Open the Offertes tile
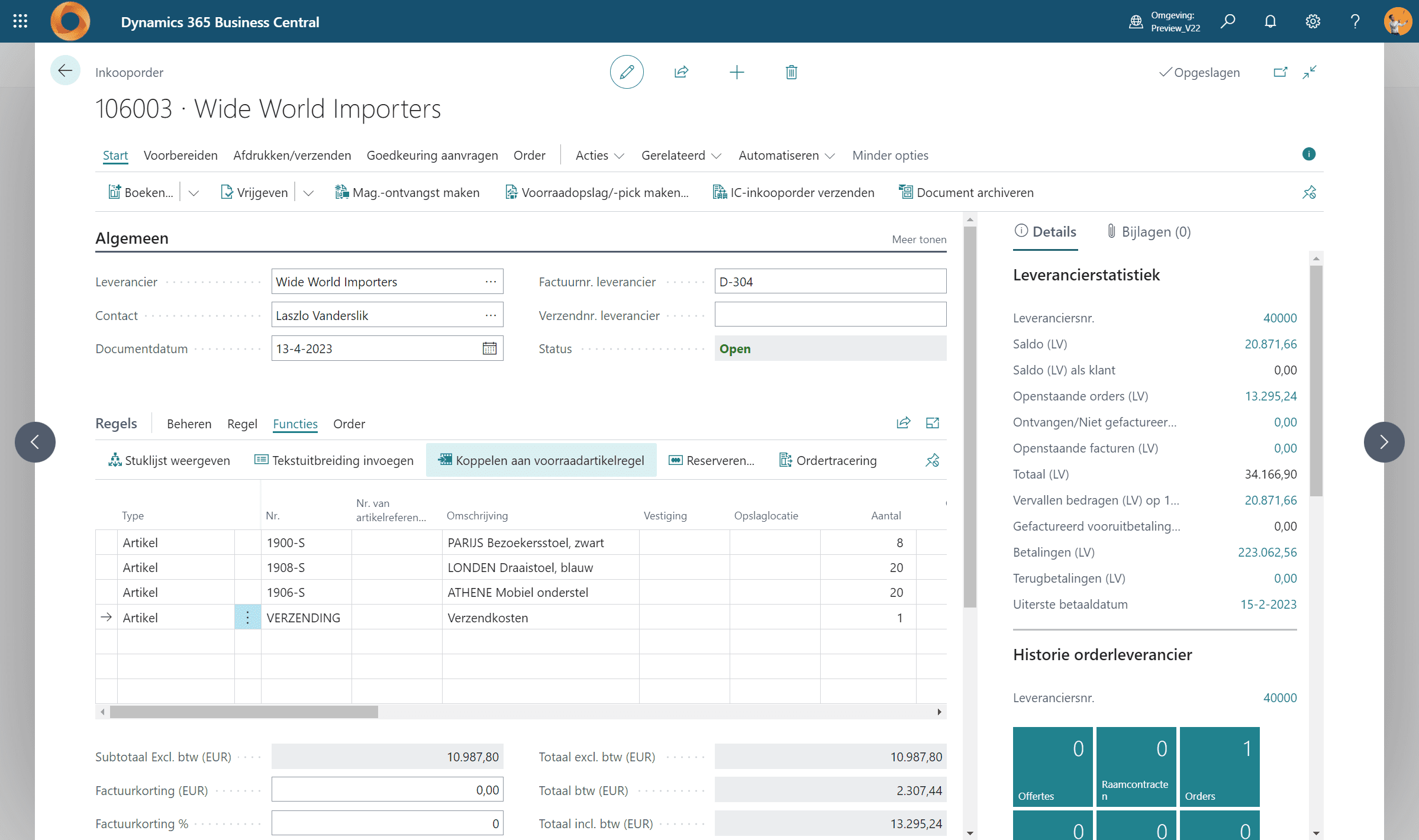Viewport: 1419px width, 840px height. (1053, 767)
